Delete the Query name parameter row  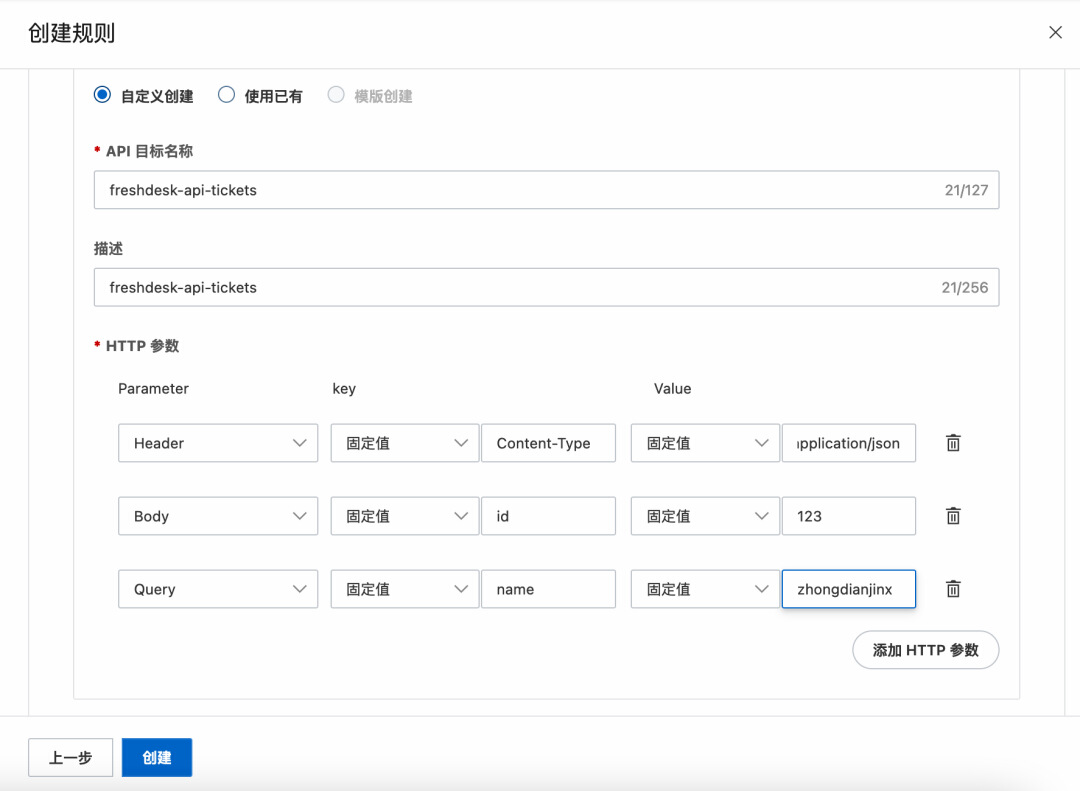click(x=953, y=589)
